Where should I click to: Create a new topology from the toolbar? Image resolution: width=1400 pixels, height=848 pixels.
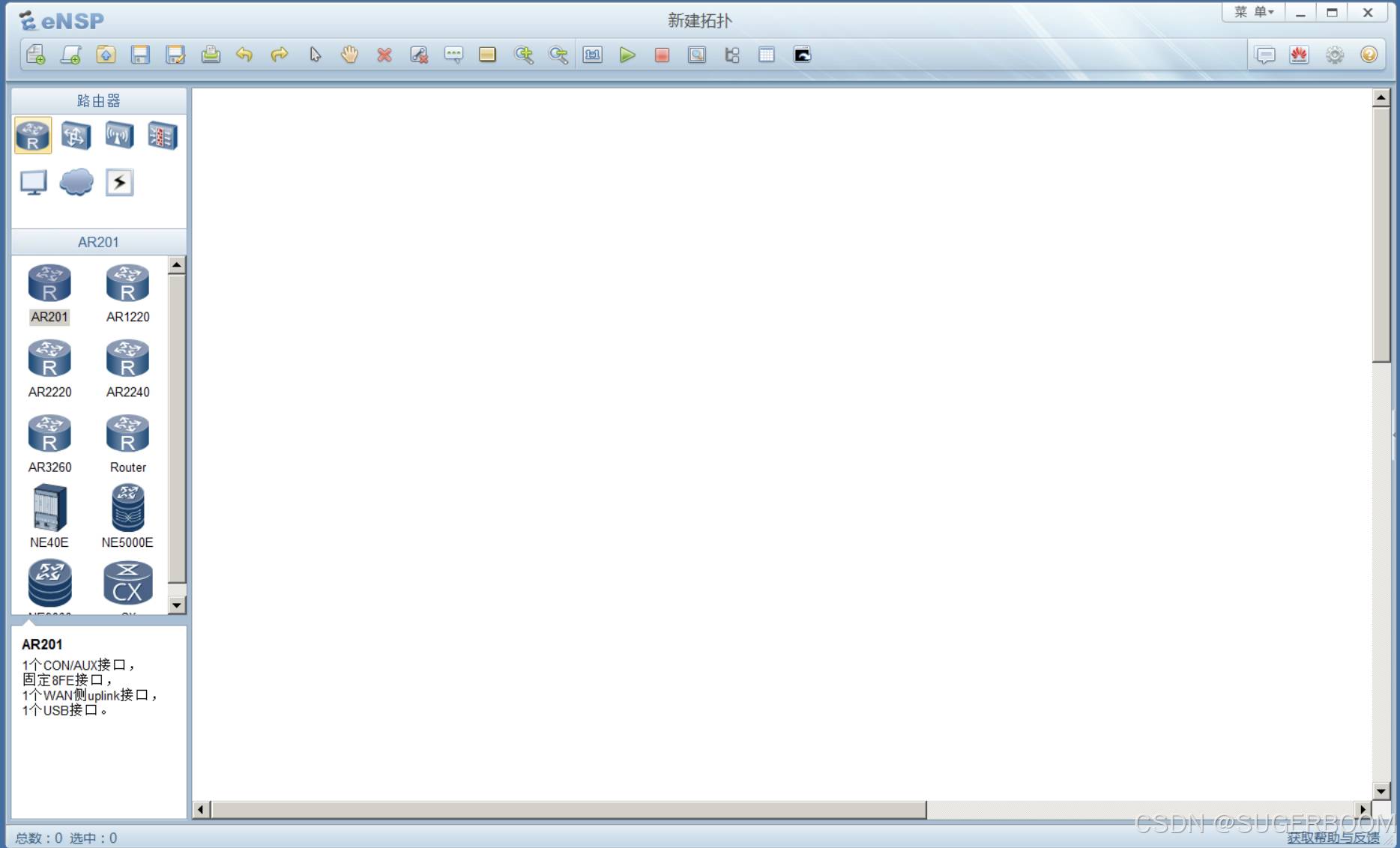(35, 55)
